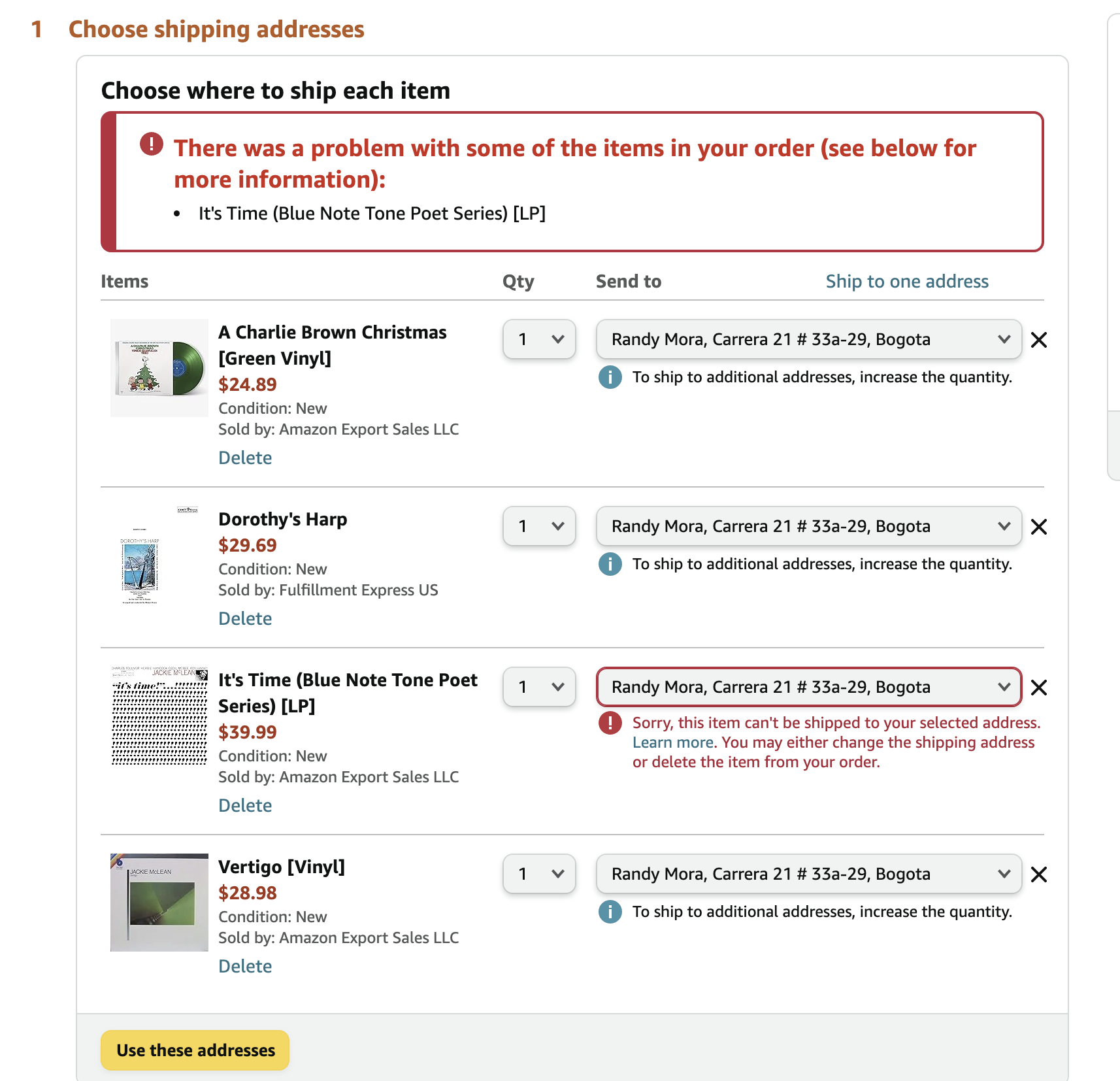Click X icon beside Dorothy's Harp address
This screenshot has height=1081, width=1120.
click(1038, 527)
